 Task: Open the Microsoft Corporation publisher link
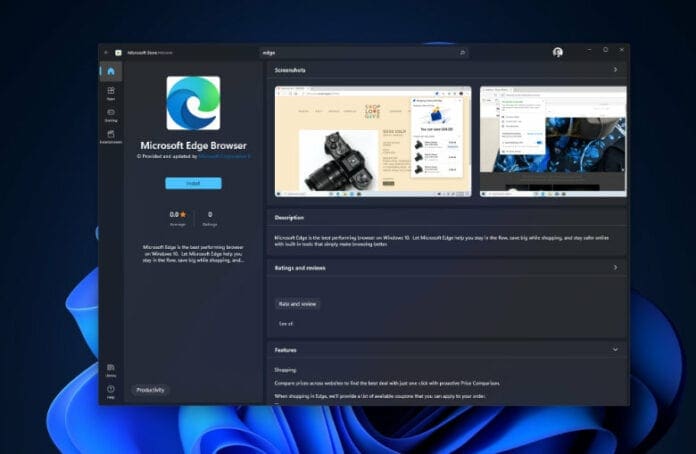click(x=224, y=156)
